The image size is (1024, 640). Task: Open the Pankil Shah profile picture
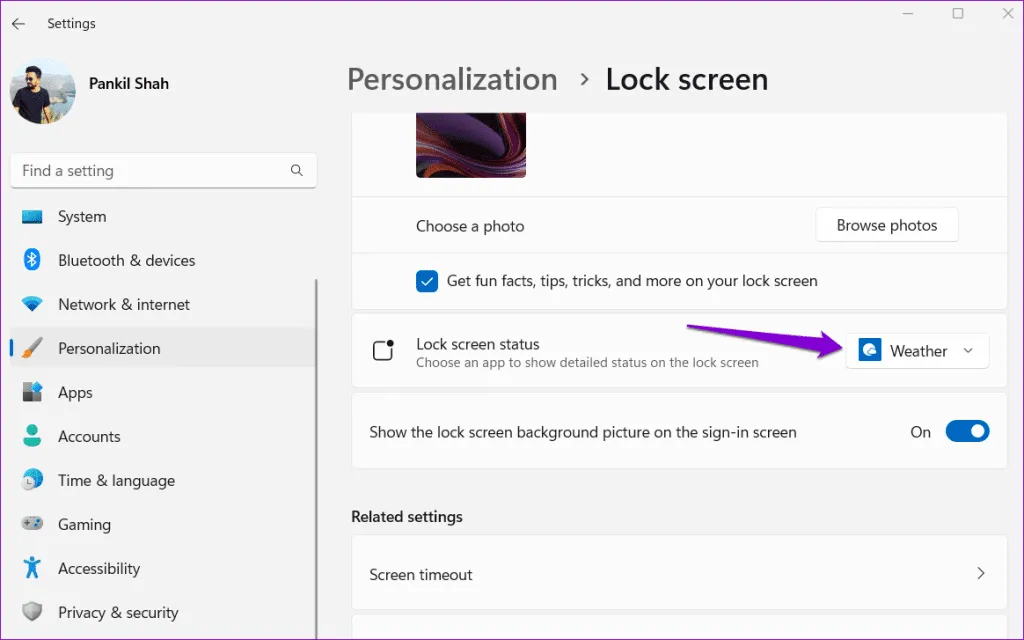tap(42, 91)
